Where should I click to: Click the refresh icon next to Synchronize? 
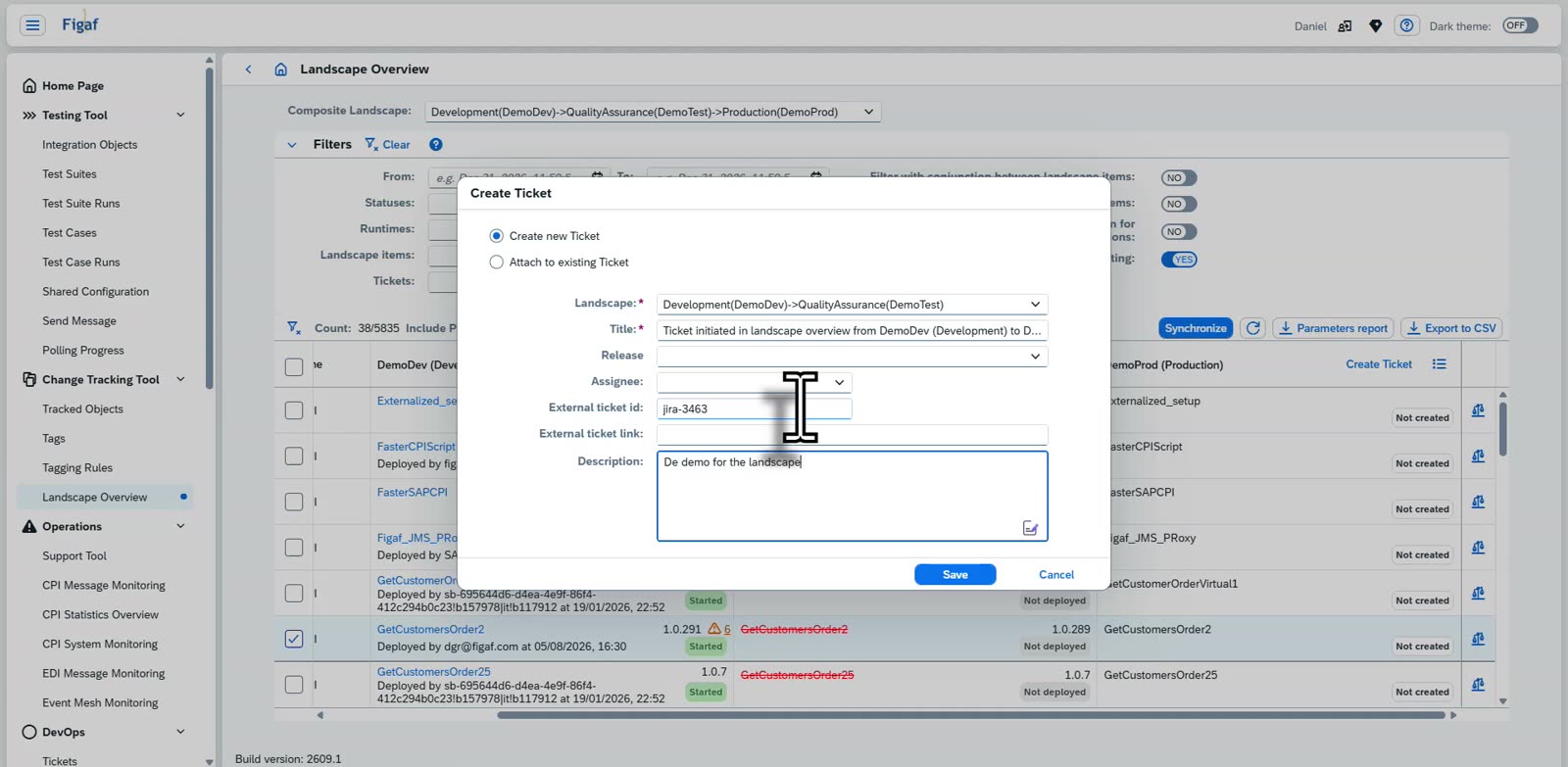(1252, 328)
